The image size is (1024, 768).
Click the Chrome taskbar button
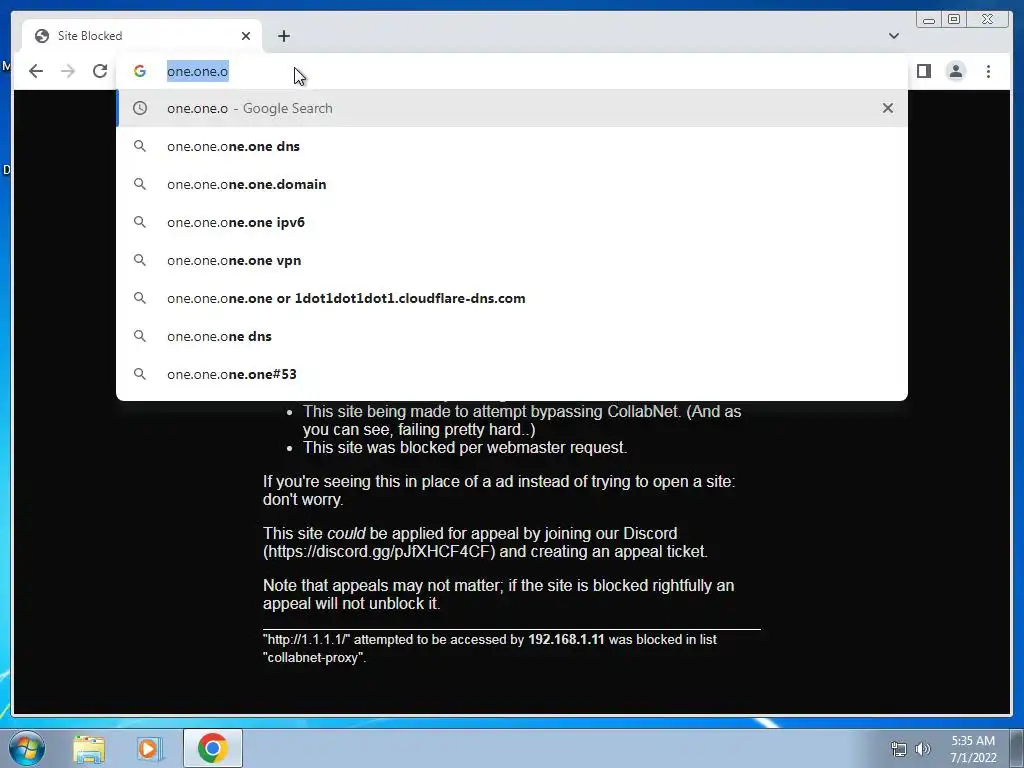(x=213, y=748)
